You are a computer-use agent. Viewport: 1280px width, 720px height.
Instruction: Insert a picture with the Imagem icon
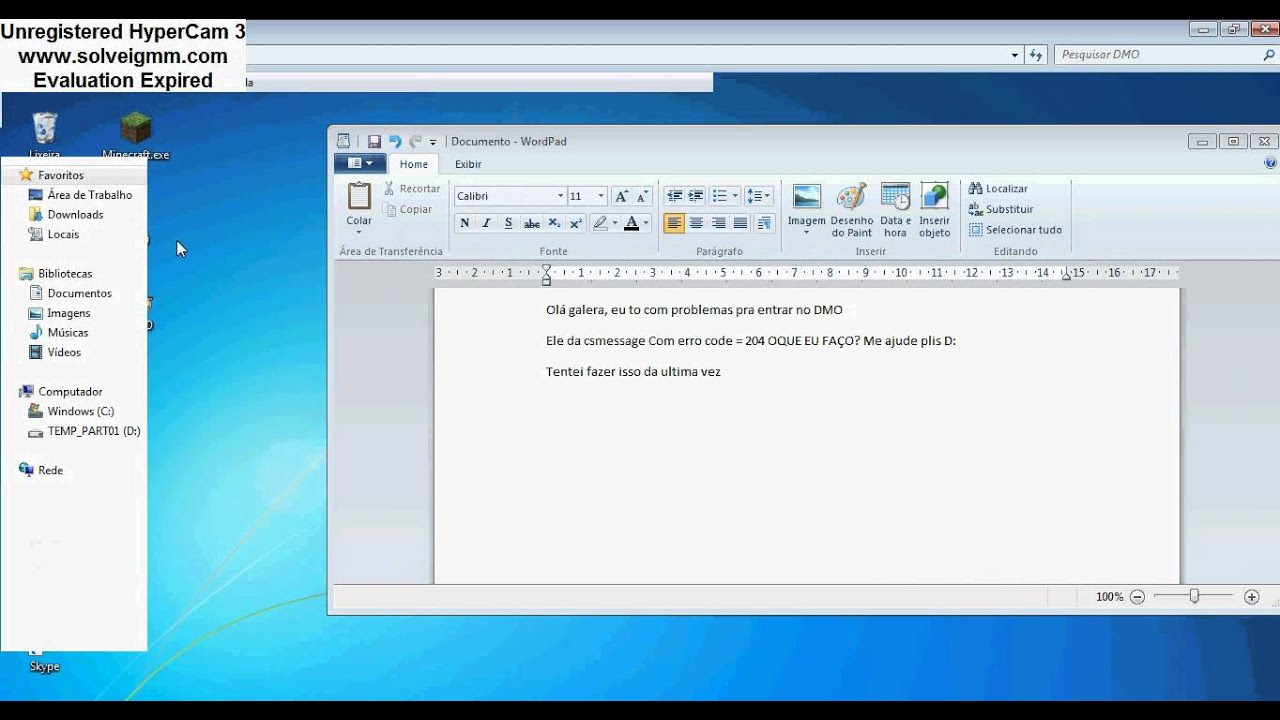(x=806, y=197)
